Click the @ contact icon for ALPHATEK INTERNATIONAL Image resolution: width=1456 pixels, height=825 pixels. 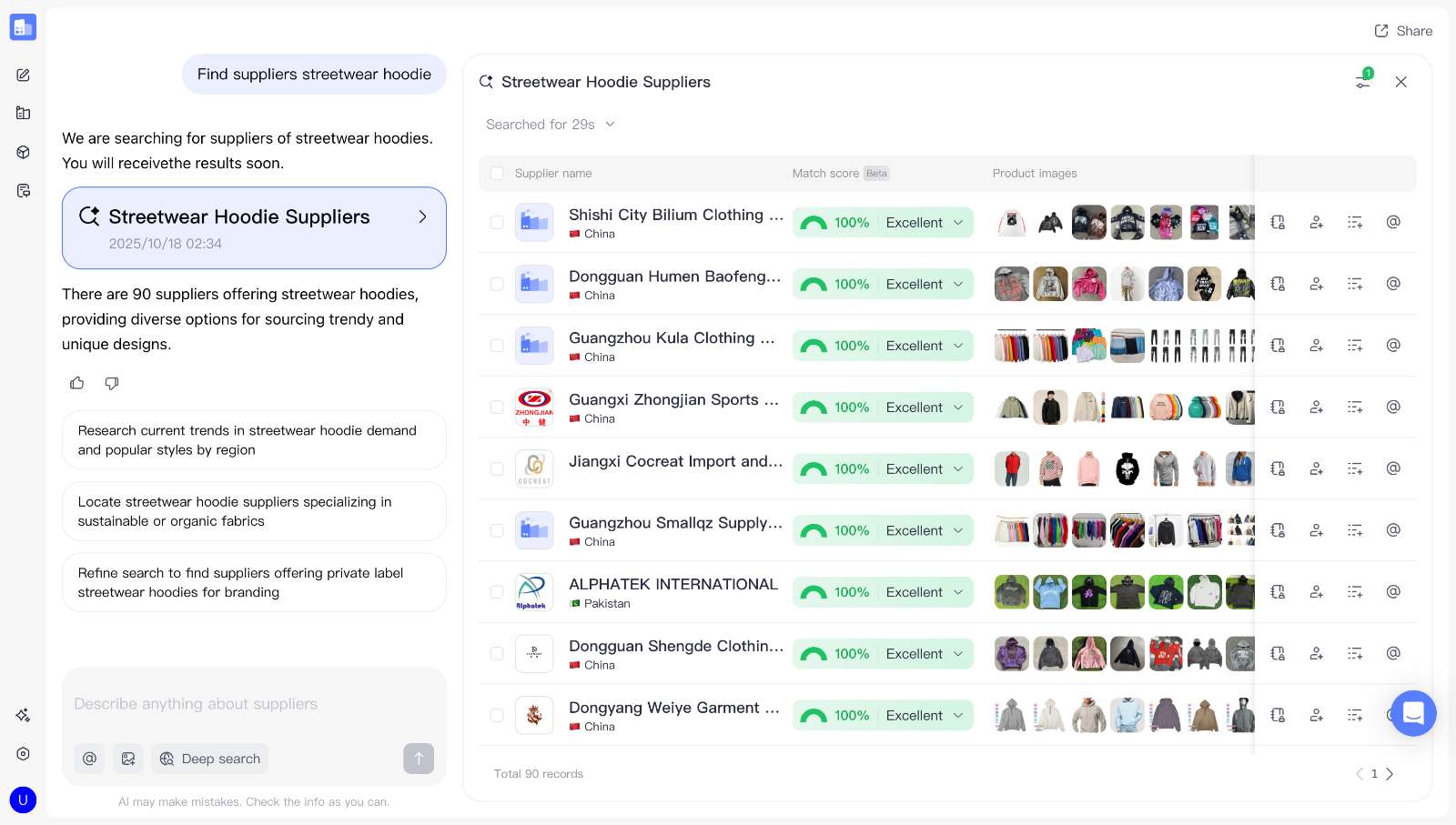point(1392,592)
